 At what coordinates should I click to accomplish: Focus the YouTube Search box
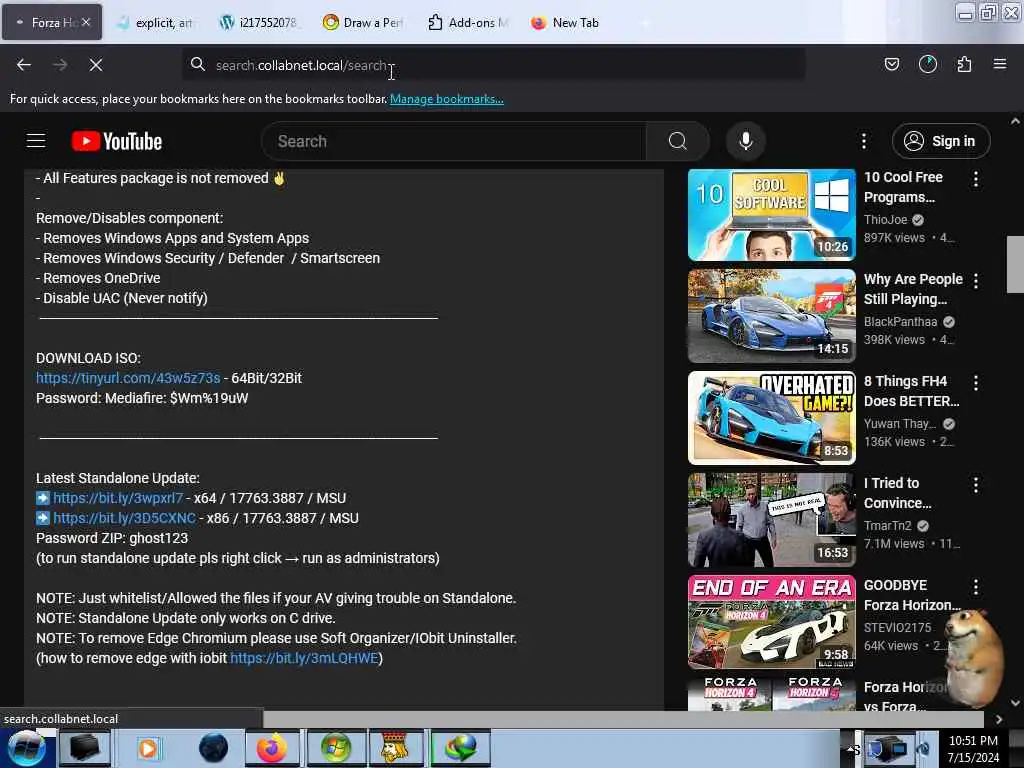(454, 141)
